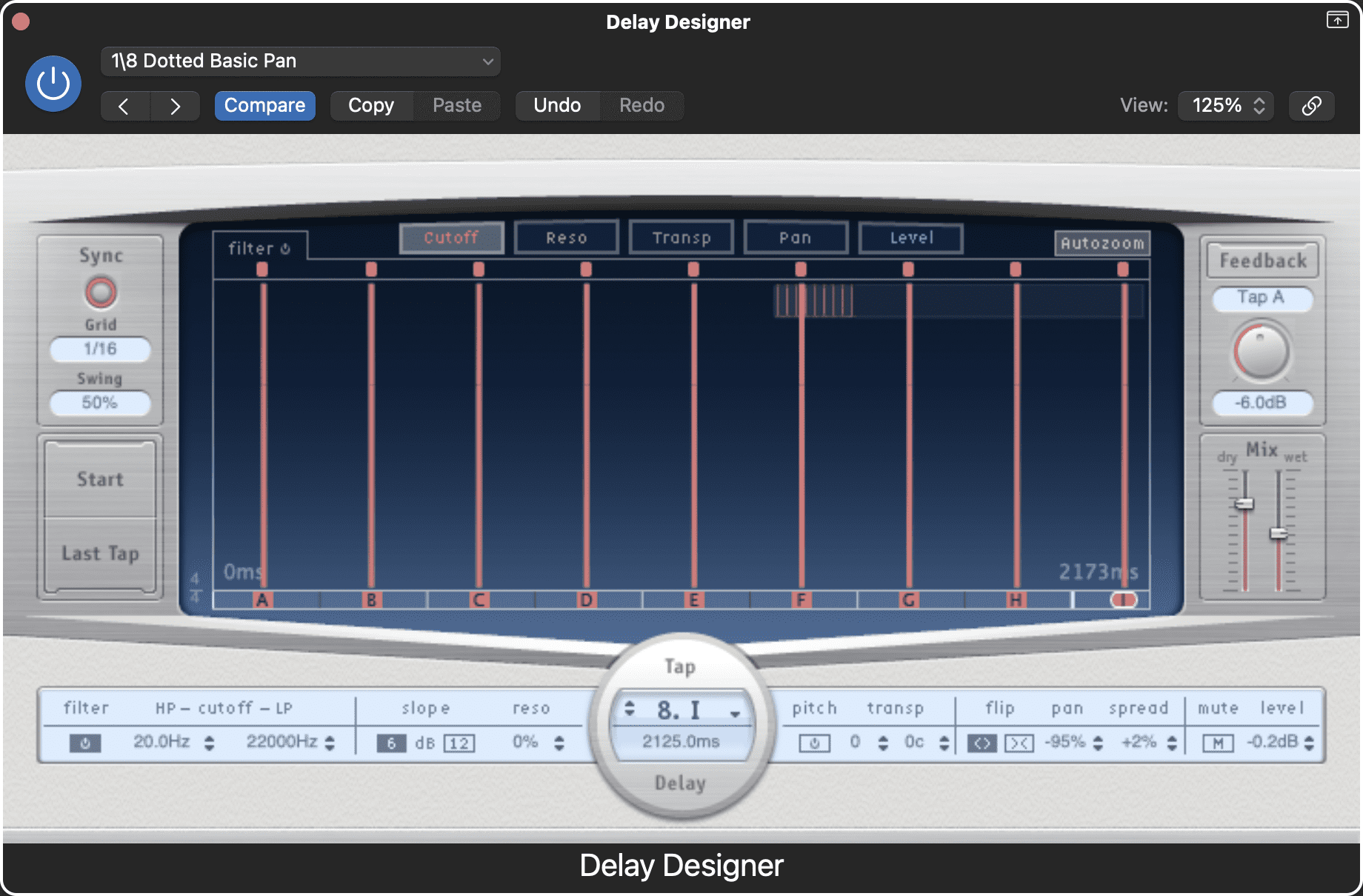Open the View zoom 125% control
1363x896 pixels.
coord(1225,105)
